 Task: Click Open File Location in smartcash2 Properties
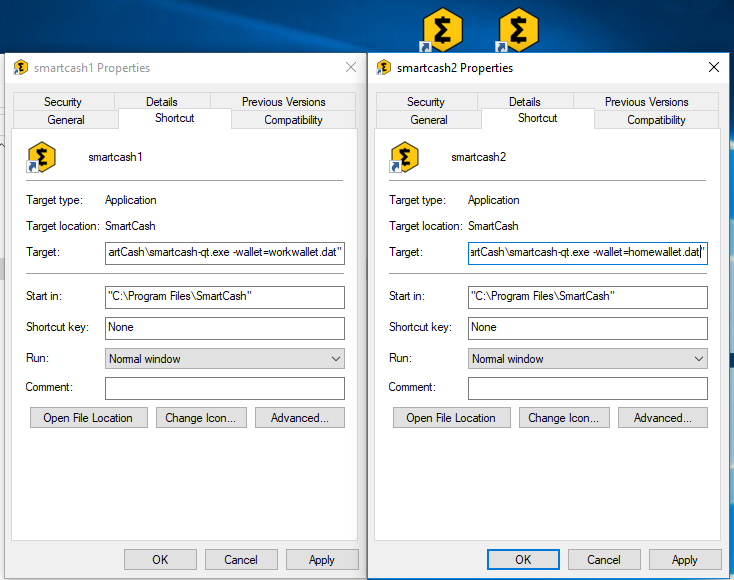(451, 418)
